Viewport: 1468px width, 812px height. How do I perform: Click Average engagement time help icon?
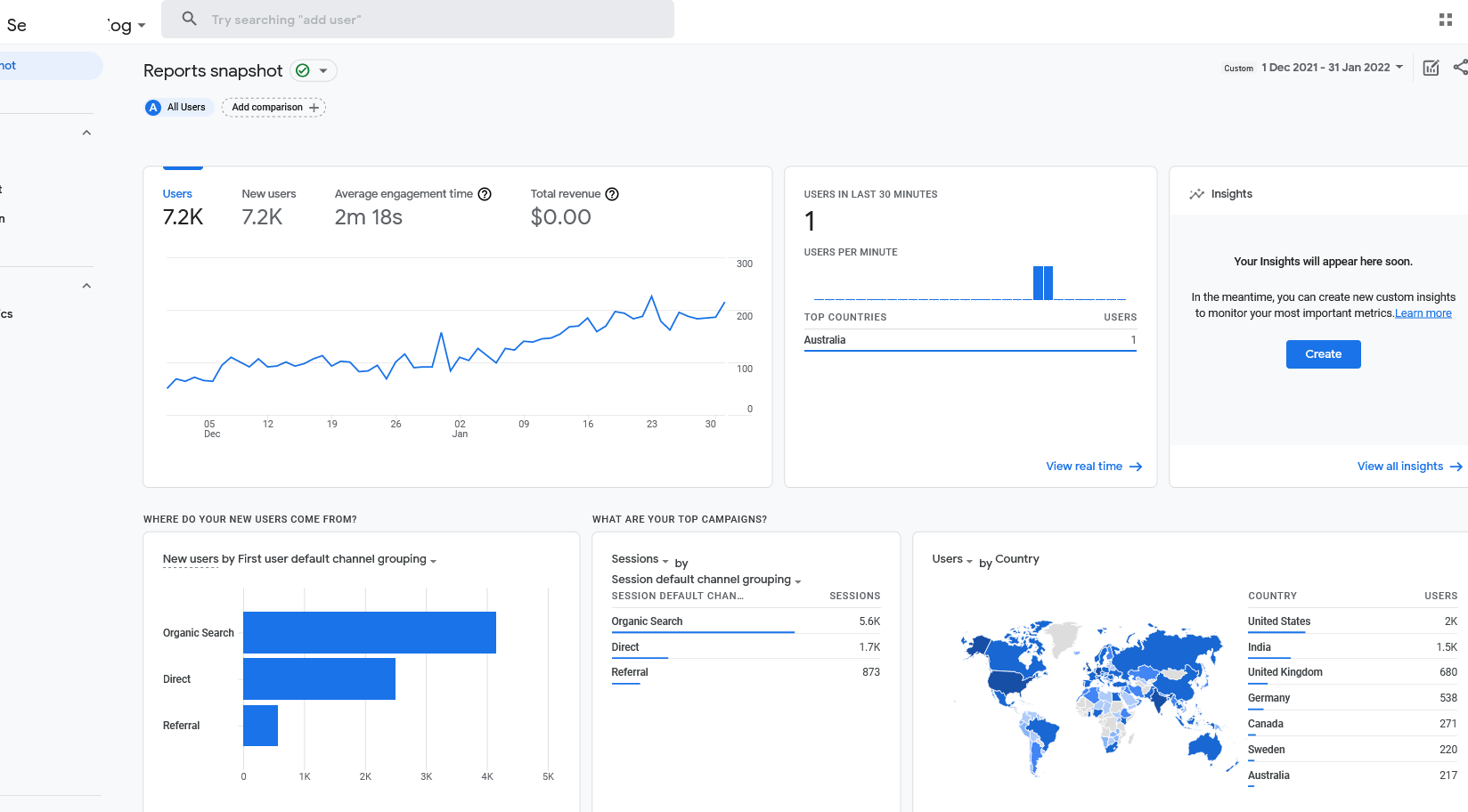click(x=485, y=194)
